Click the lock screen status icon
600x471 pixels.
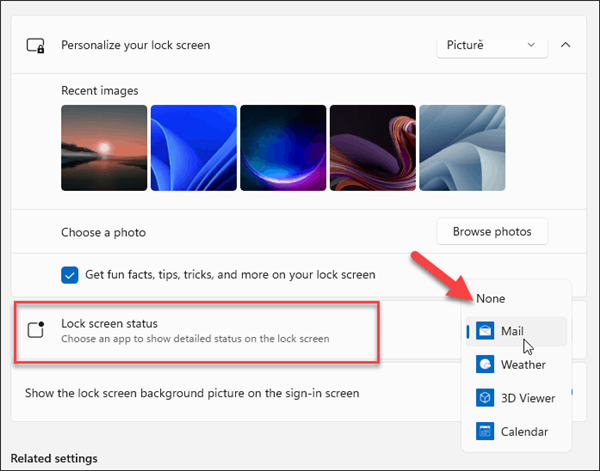[36, 330]
